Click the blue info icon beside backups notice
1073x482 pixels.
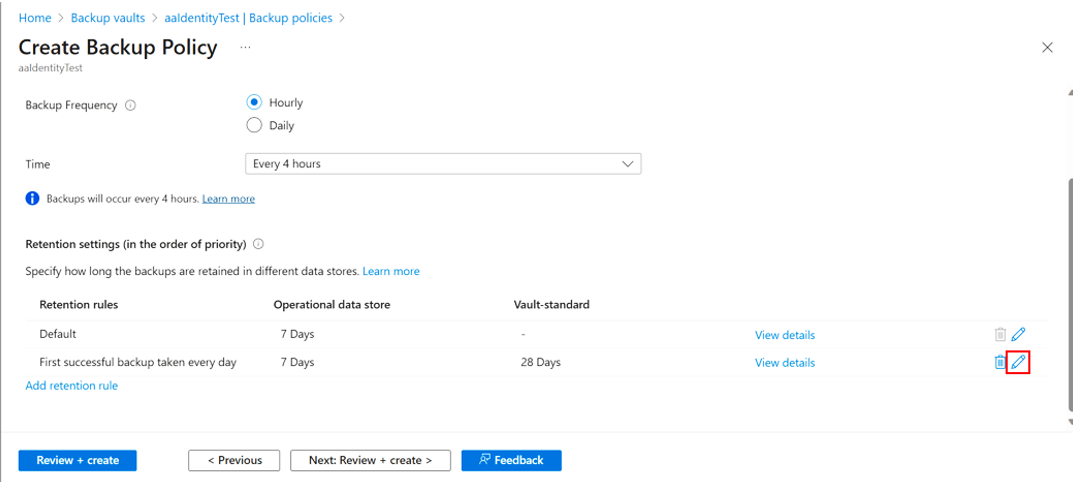point(32,199)
